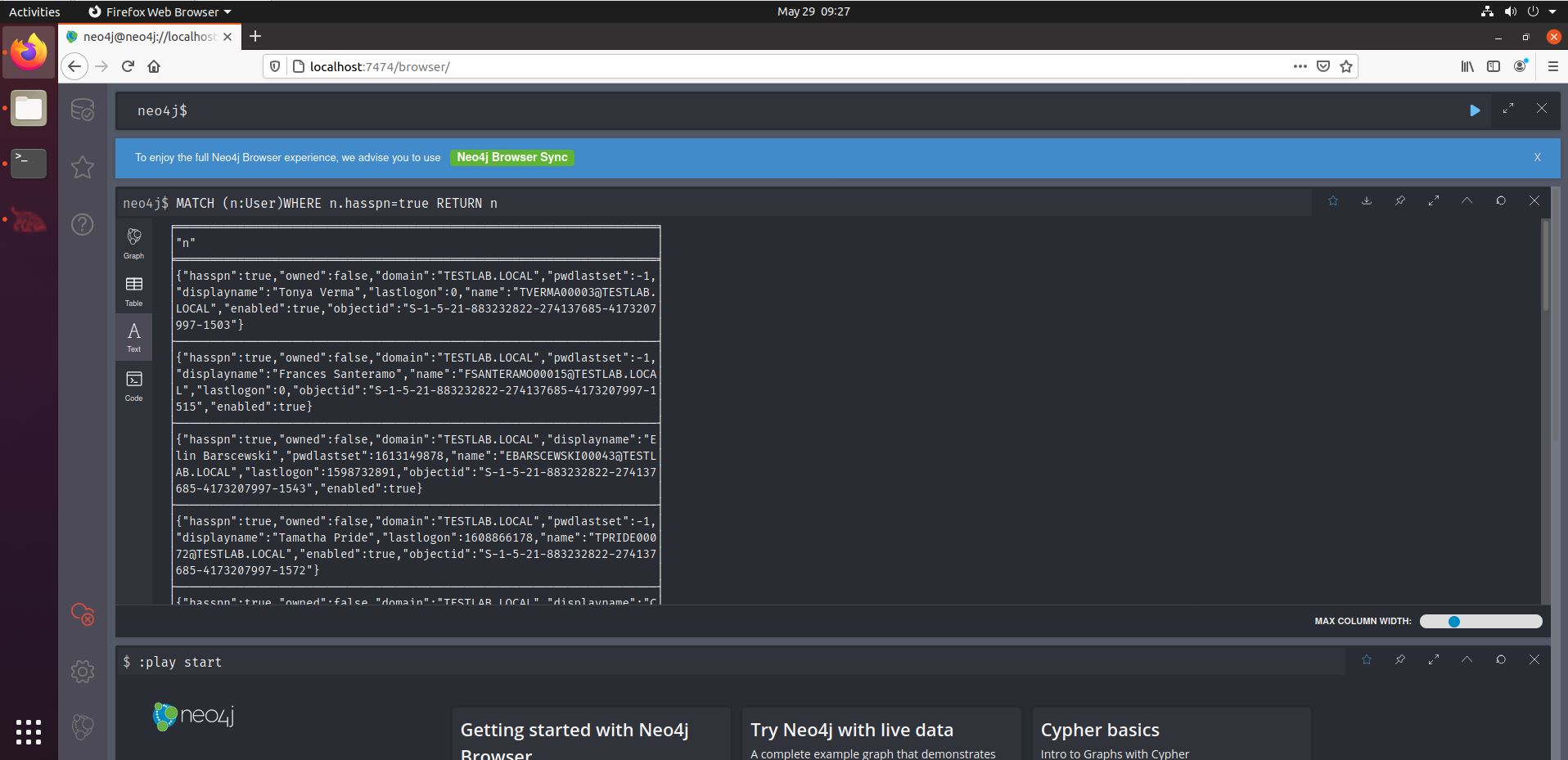
Task: Click the result frame scrollbar
Action: (x=1545, y=266)
